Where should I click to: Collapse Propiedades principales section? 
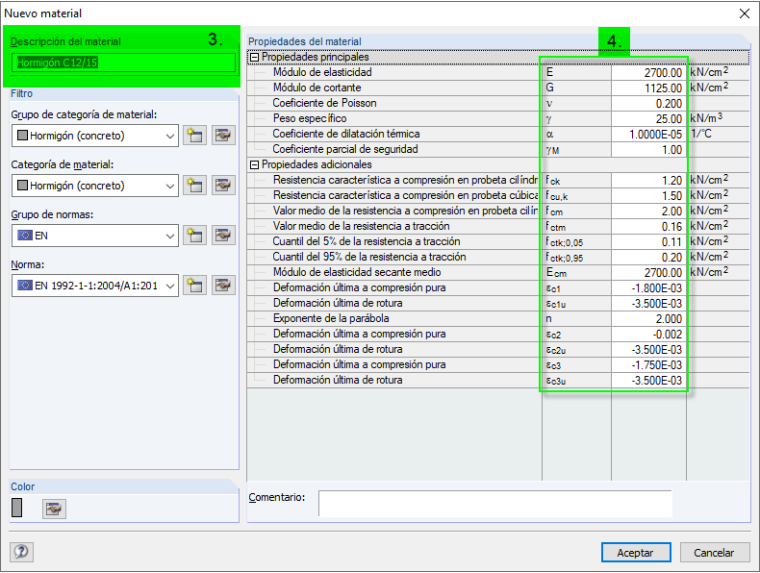tap(254, 57)
